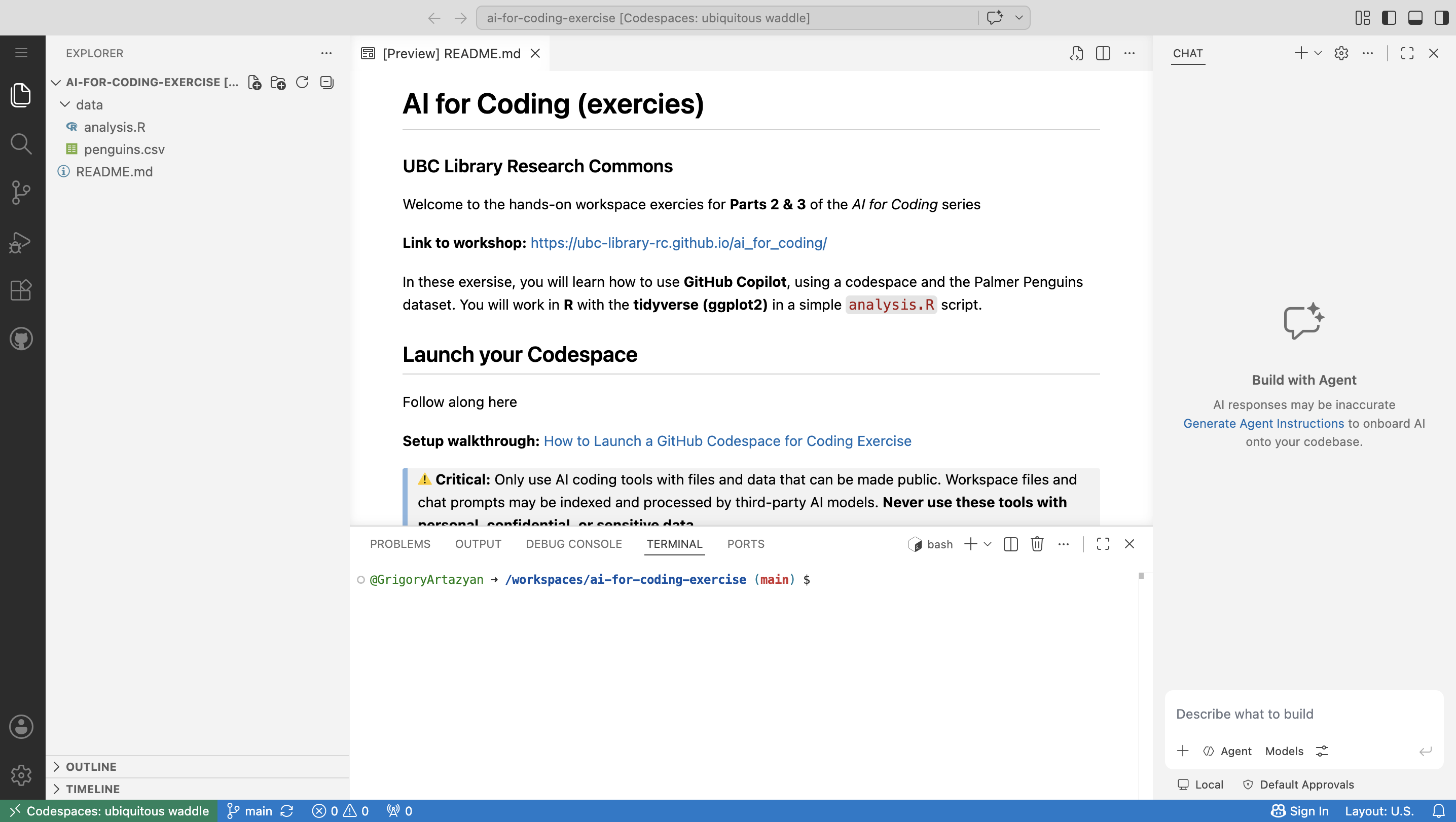Focus the Describe what to build input

pos(1303,714)
